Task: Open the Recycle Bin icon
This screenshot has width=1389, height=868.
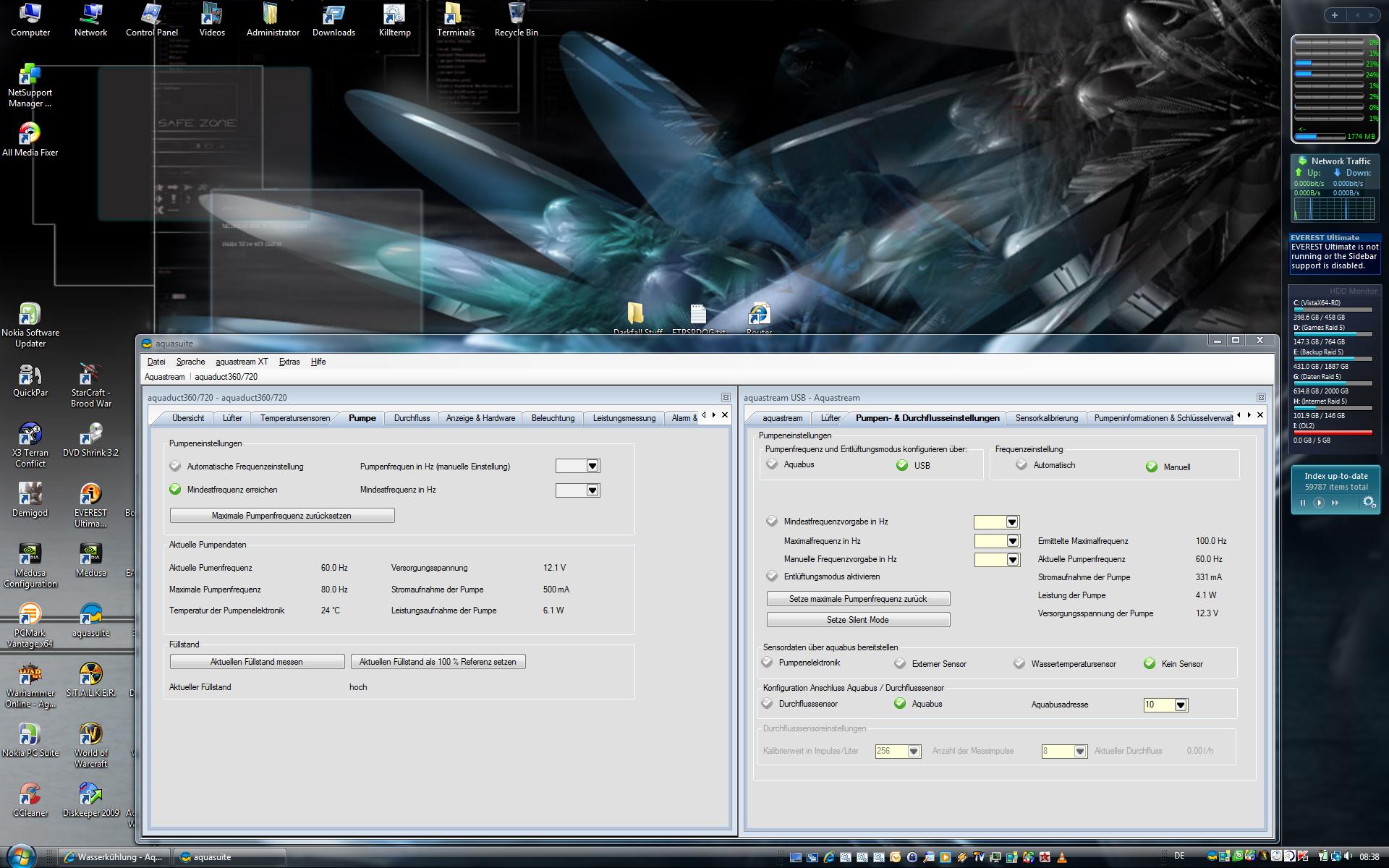Action: [x=516, y=15]
